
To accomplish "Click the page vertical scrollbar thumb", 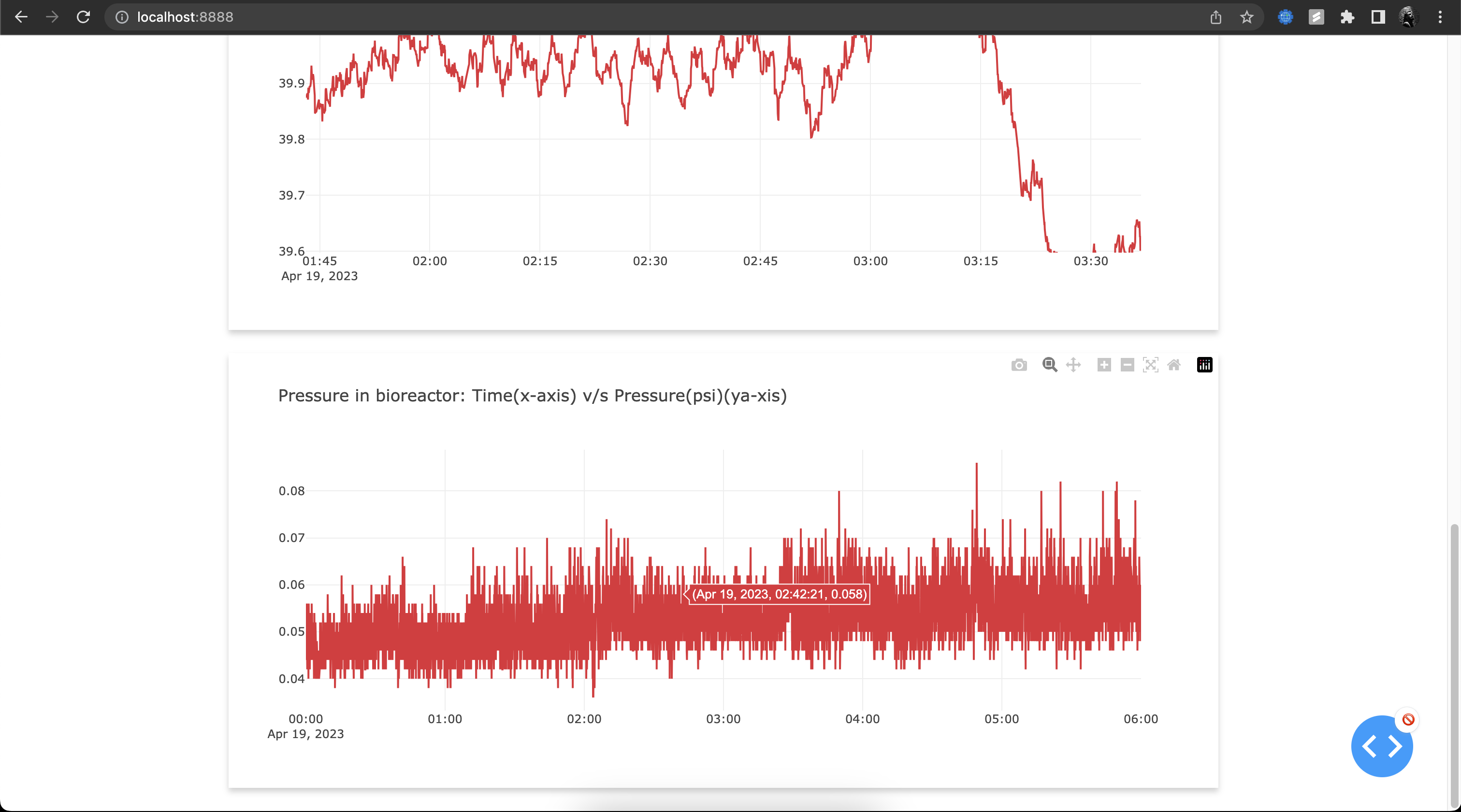I will click(x=1454, y=663).
